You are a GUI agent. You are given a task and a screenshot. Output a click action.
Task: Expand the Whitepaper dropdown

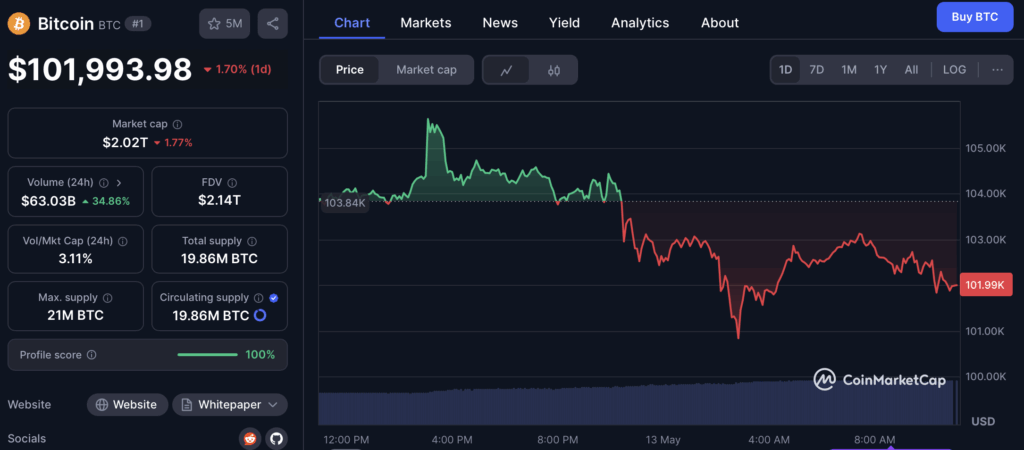230,405
